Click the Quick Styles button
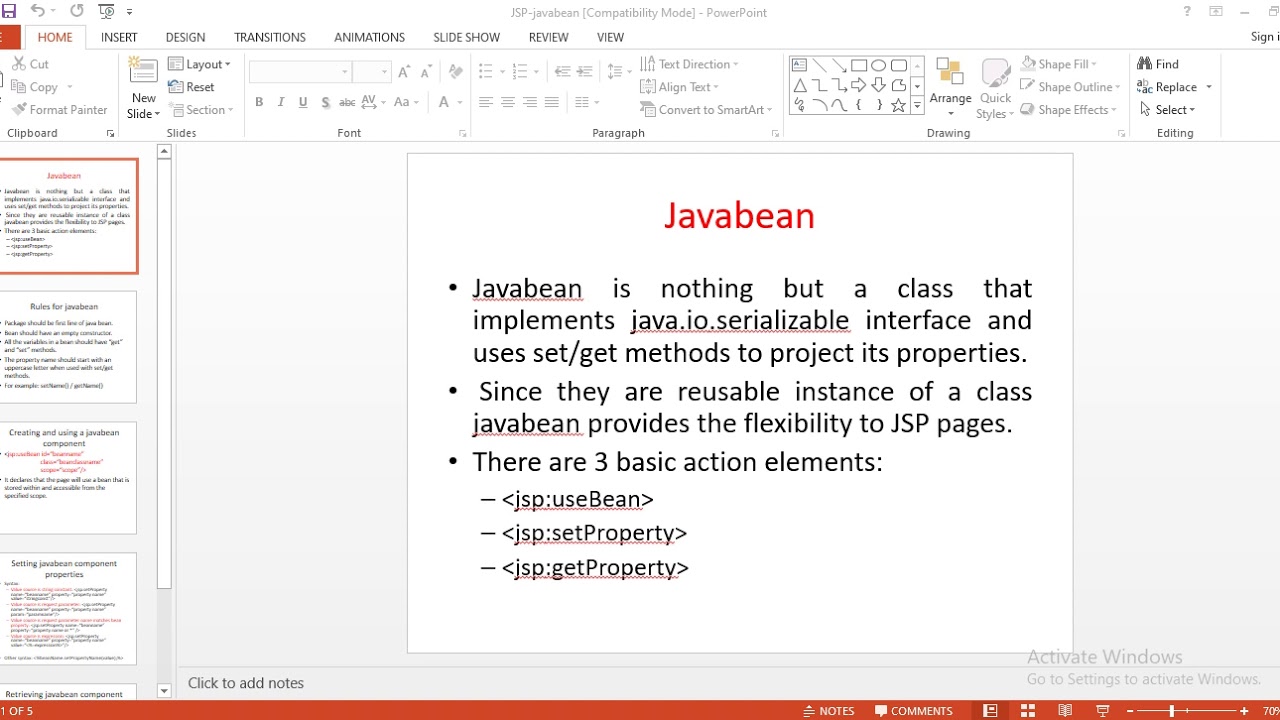This screenshot has width=1280, height=720. pyautogui.click(x=995, y=88)
